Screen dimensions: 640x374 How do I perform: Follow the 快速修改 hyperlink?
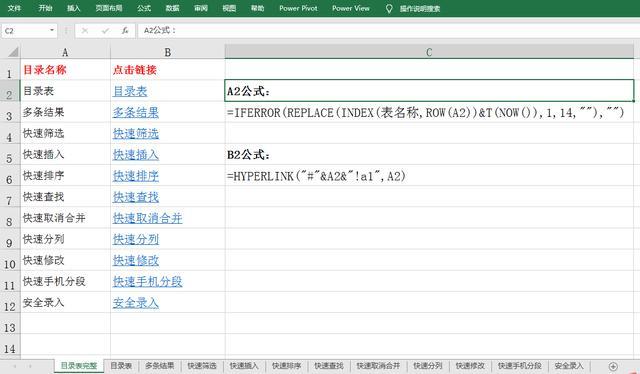[x=136, y=260]
